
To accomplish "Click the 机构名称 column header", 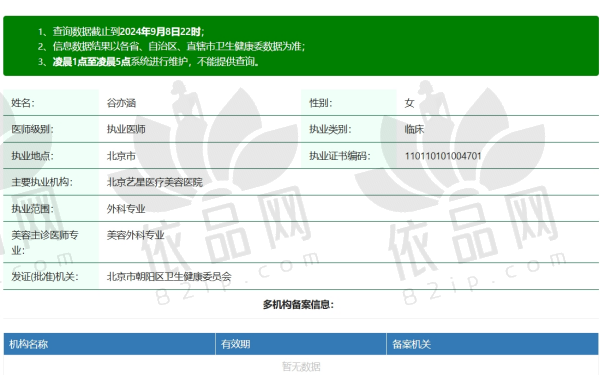I will click(109, 344).
